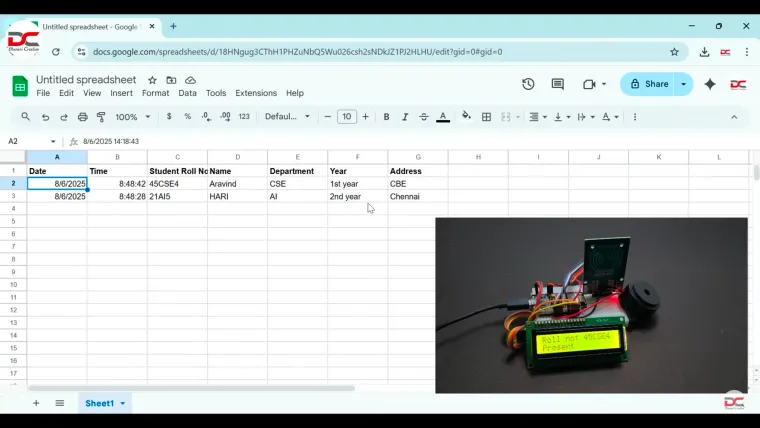This screenshot has height=428, width=760.
Task: Open the Data menu
Action: pyautogui.click(x=188, y=93)
